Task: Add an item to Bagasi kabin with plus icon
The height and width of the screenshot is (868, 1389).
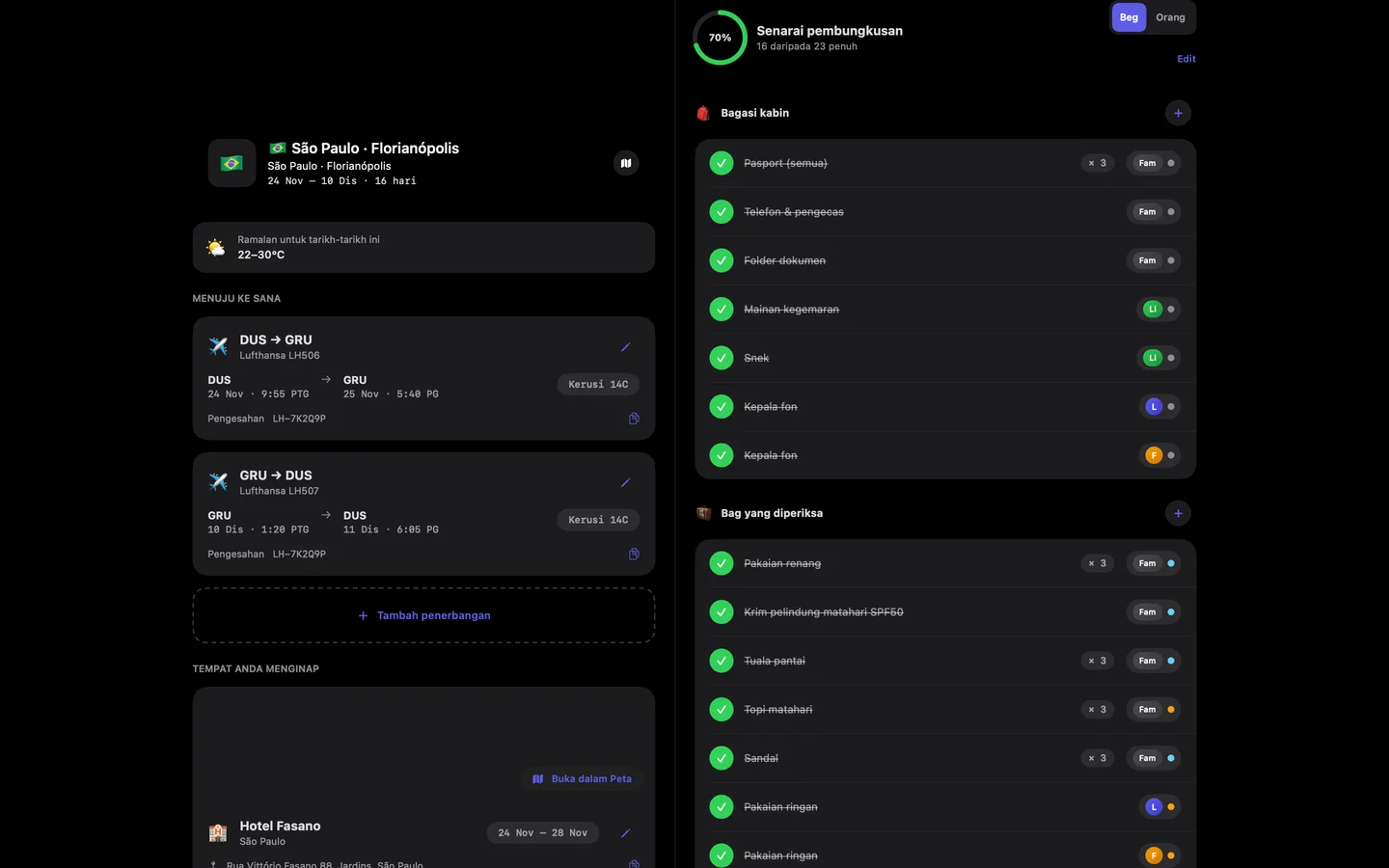Action: pyautogui.click(x=1178, y=113)
